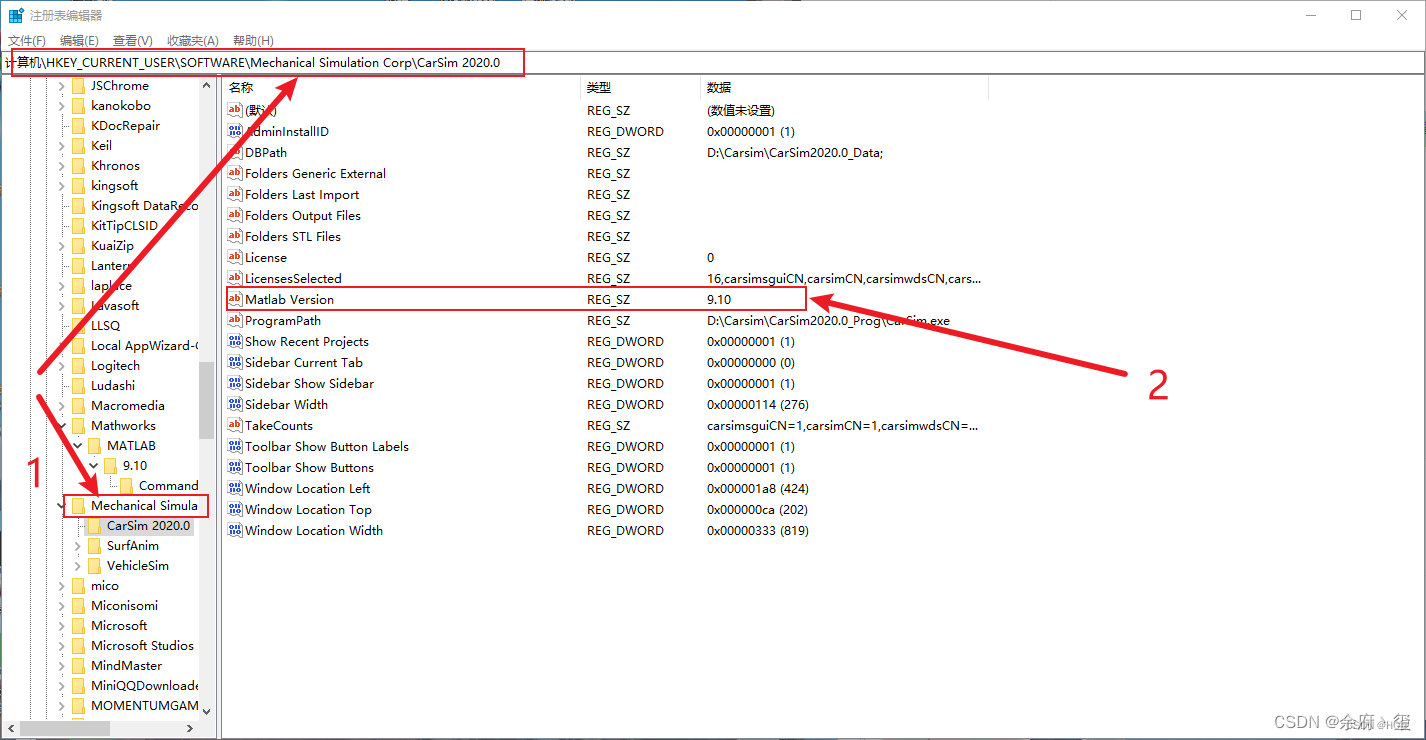Select the Microsoft Studios key
This screenshot has height=740, width=1426.
point(142,645)
